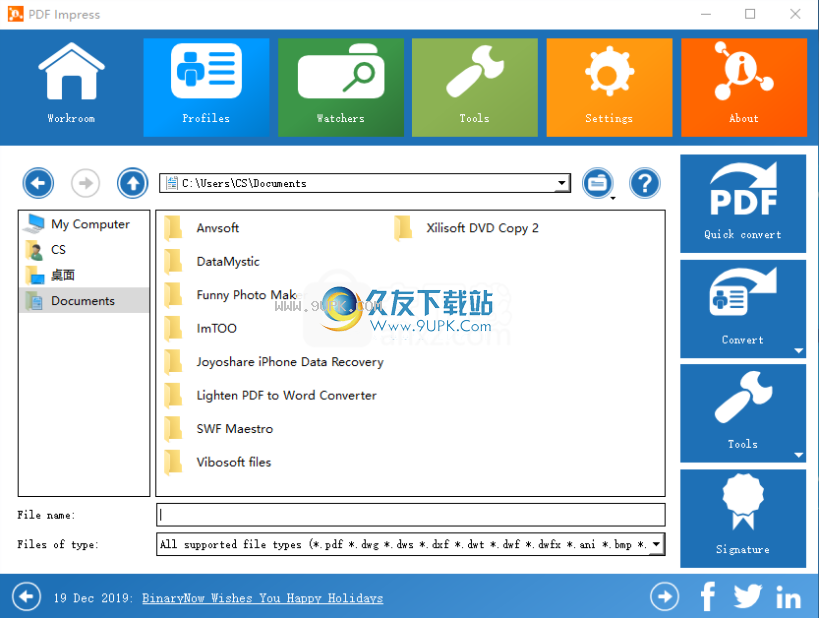Select the 桌面 desktop folder
The image size is (821, 618).
pos(84,275)
